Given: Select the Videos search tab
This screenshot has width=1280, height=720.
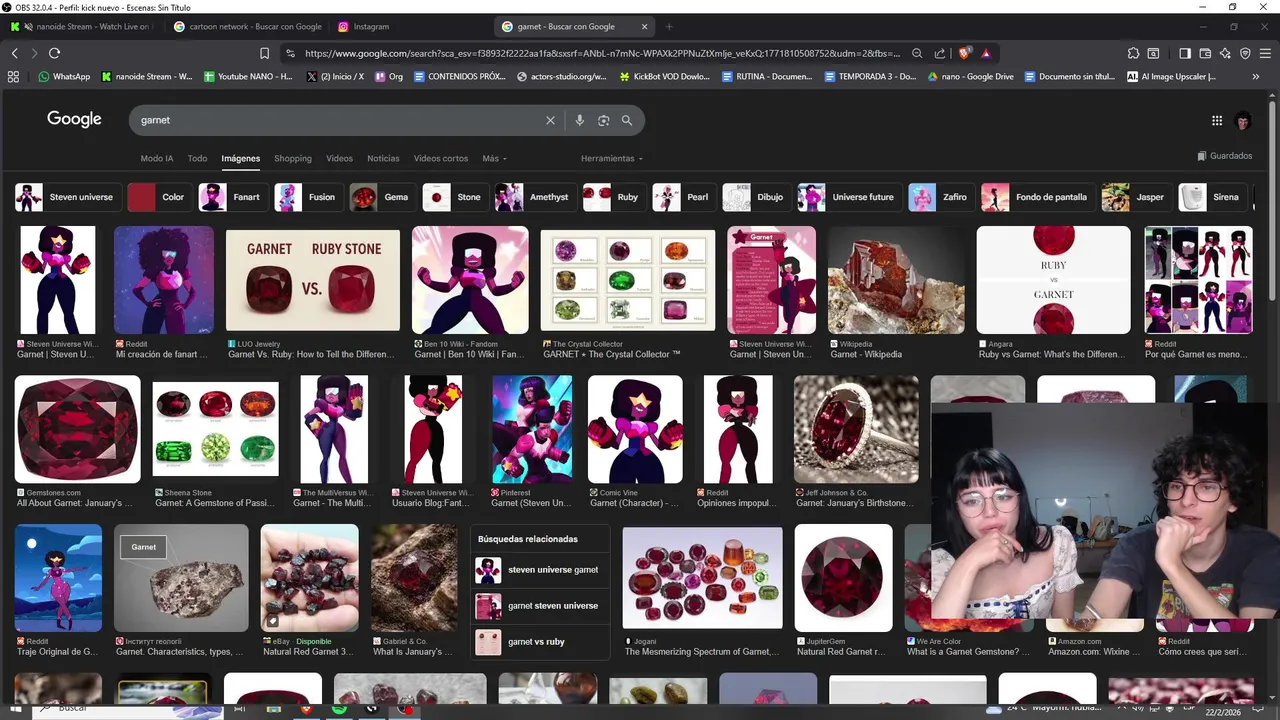Looking at the screenshot, I should point(339,158).
